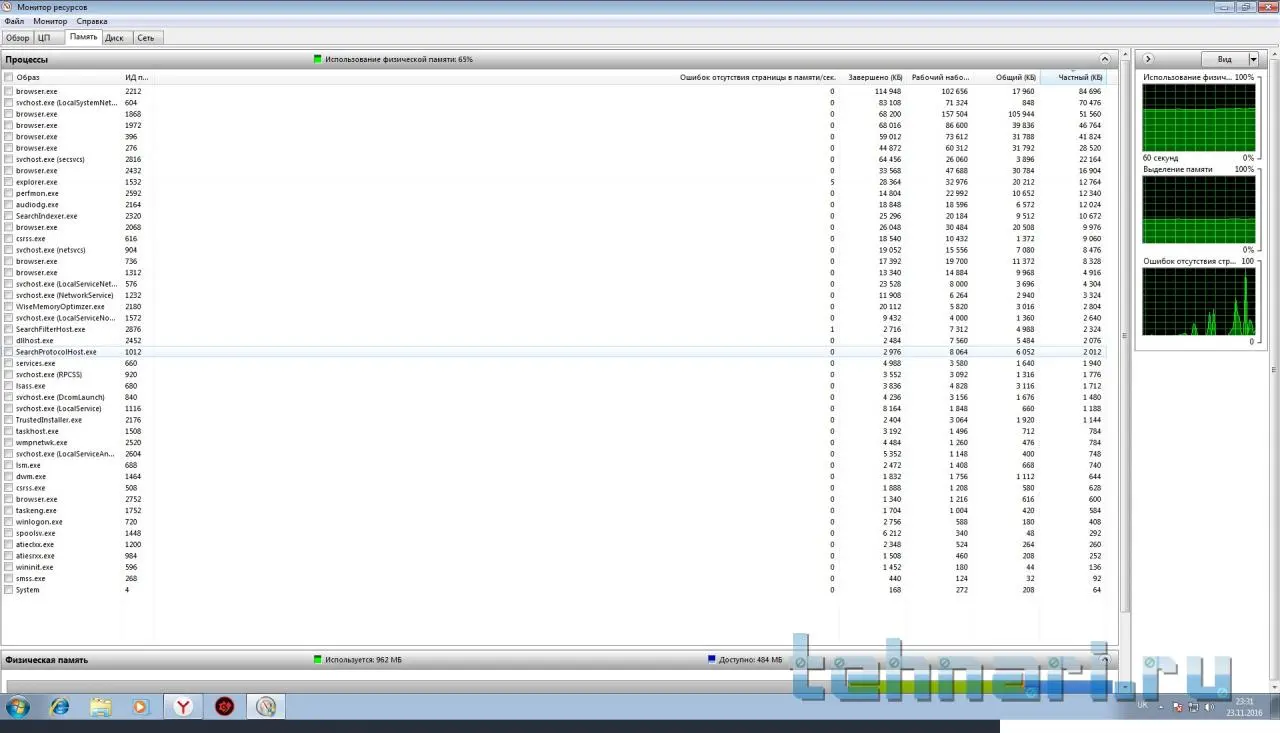Open Yandex Browser from the taskbar

tap(184, 707)
